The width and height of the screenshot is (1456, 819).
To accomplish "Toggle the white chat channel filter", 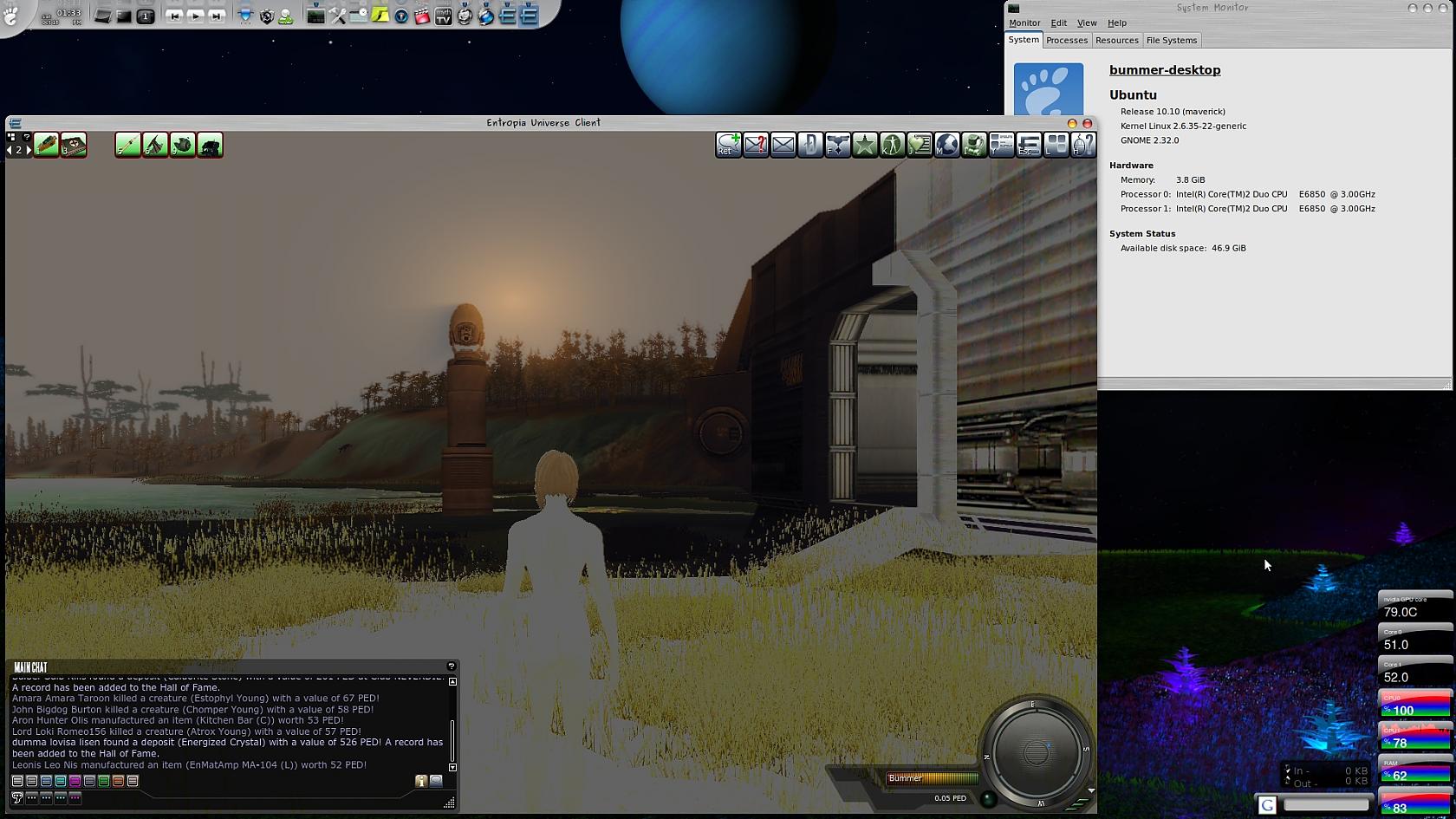I will coord(17,781).
